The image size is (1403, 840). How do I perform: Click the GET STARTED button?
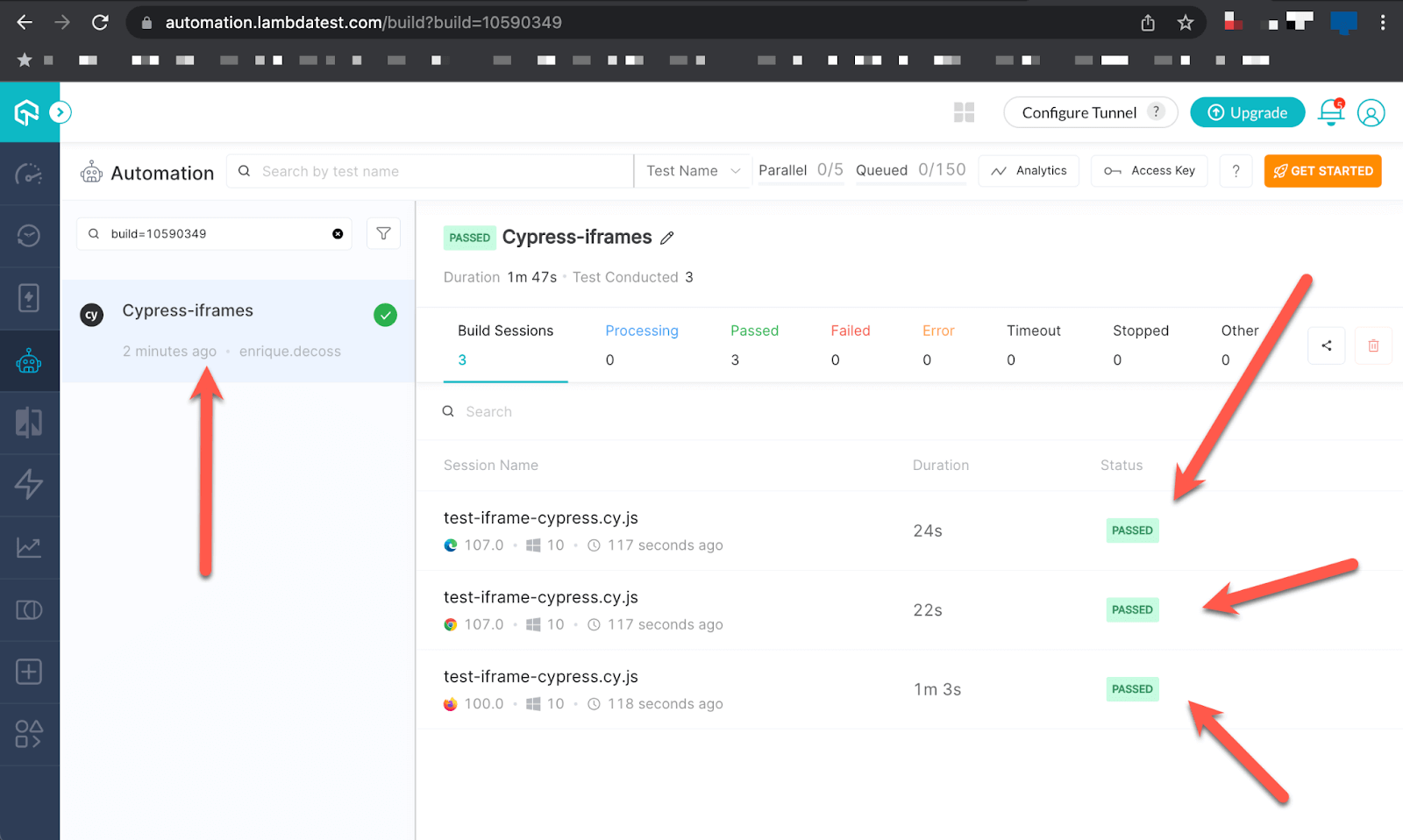(1322, 171)
